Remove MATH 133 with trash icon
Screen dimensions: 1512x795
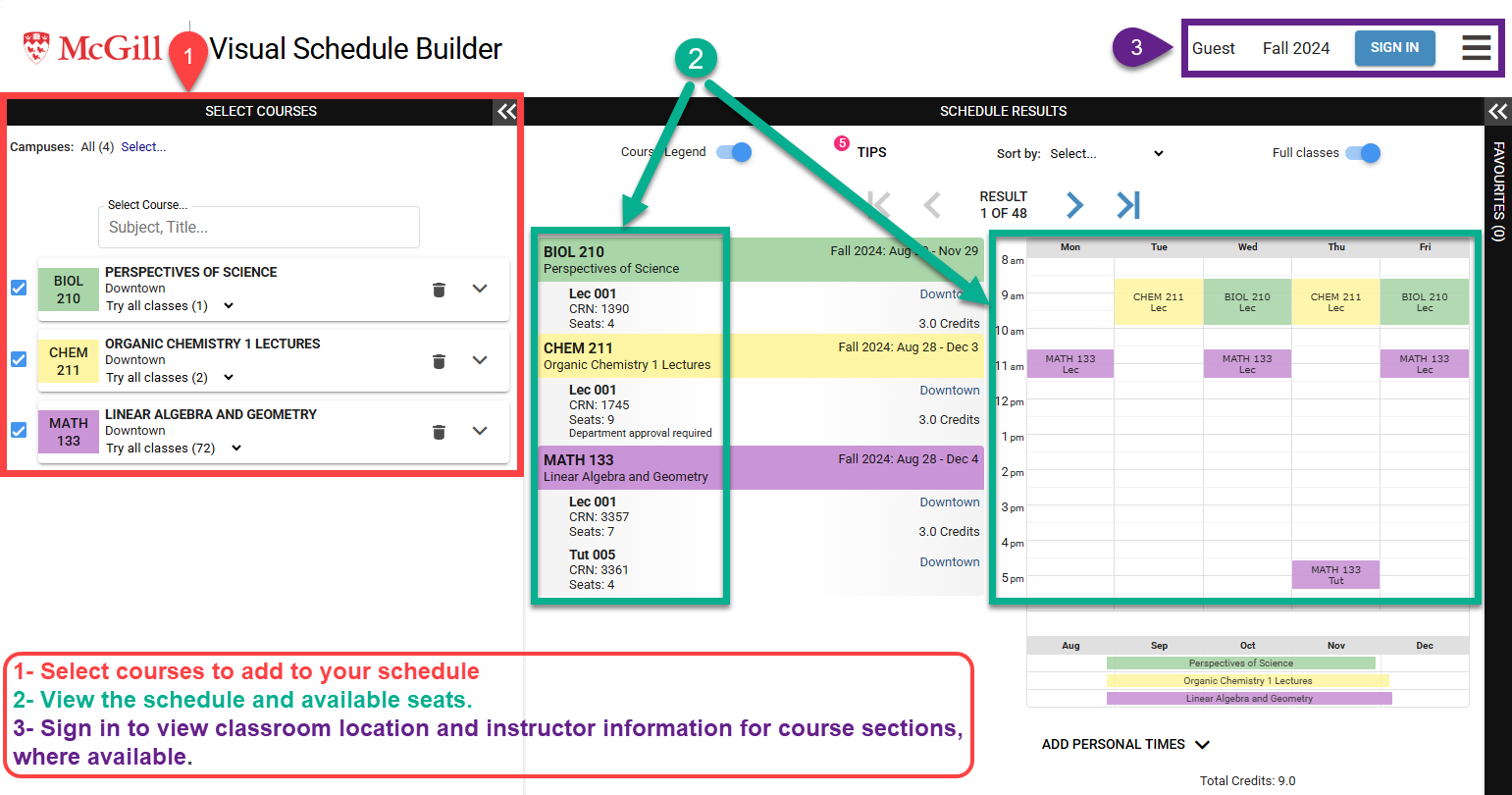439,432
